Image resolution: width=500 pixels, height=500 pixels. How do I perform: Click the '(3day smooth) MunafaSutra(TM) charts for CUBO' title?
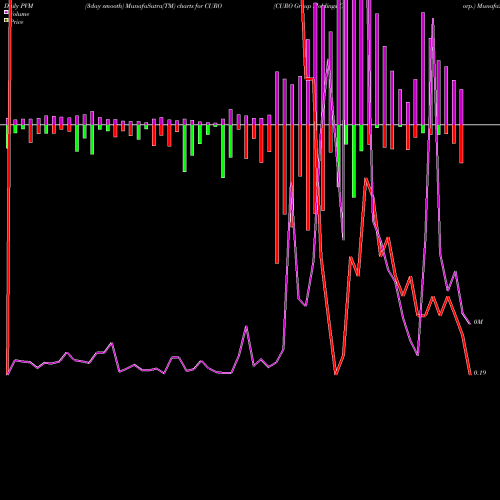click(153, 6)
